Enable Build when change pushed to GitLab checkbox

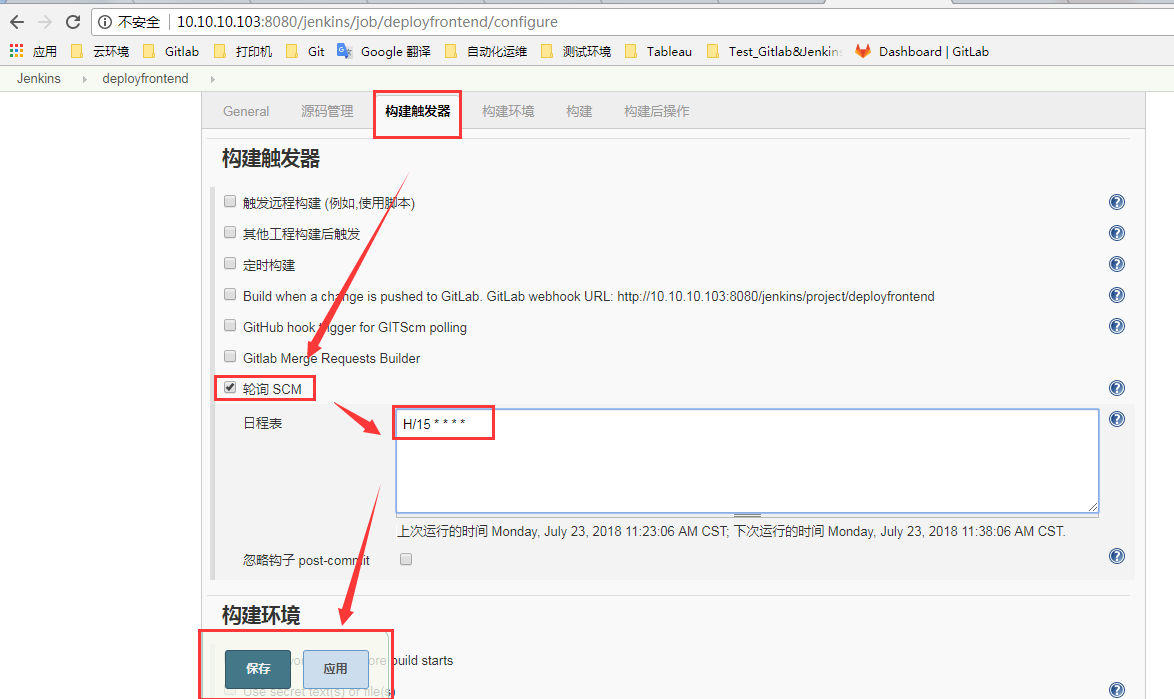(x=230, y=294)
